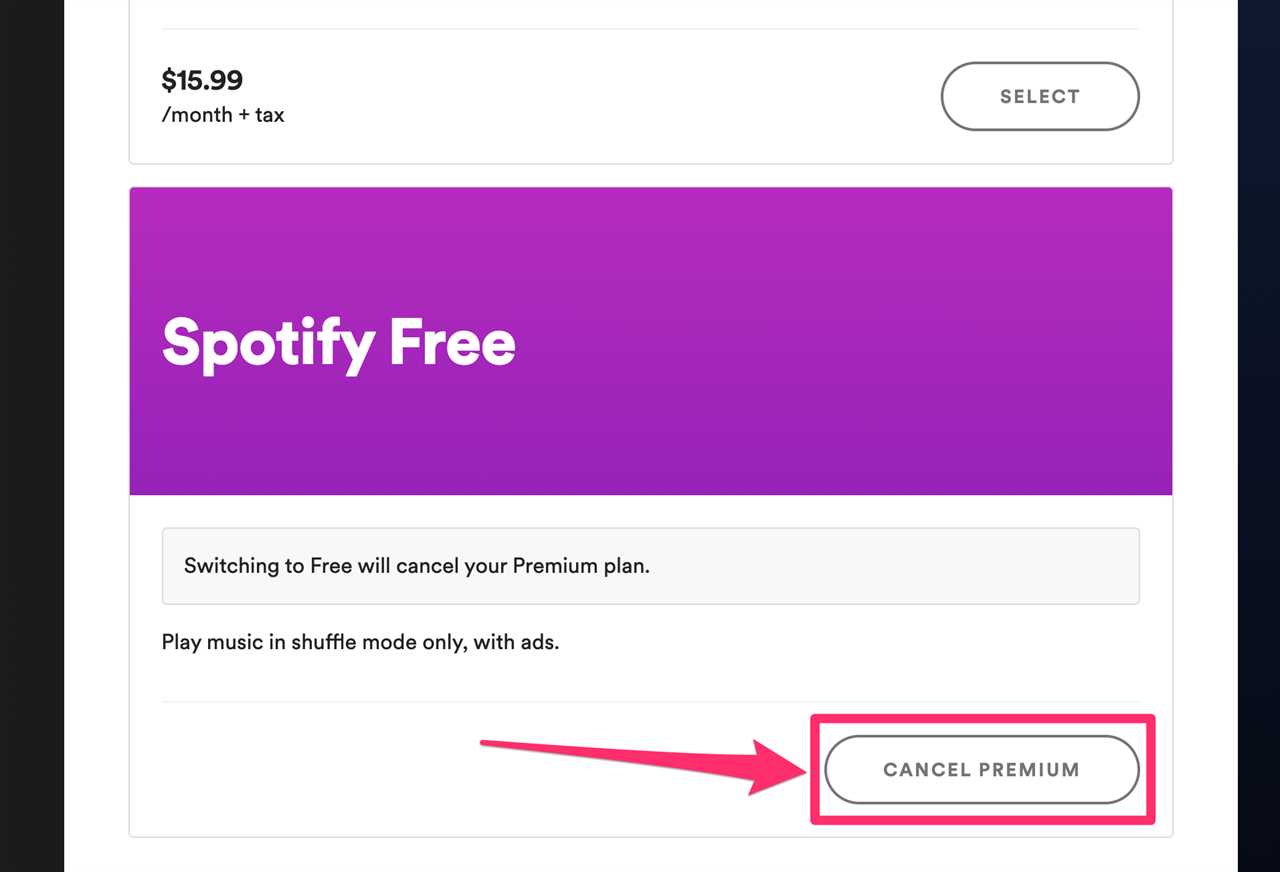
Task: Select the $15.99 plan card
Action: (x=650, y=95)
